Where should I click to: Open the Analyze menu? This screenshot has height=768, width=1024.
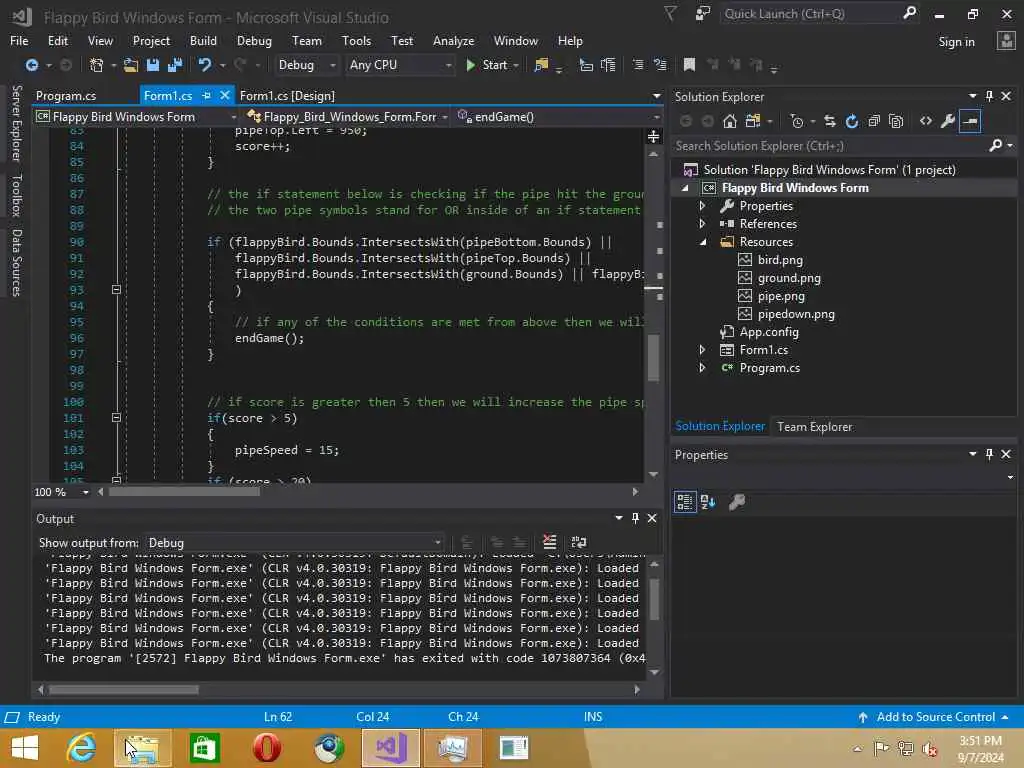tap(453, 40)
